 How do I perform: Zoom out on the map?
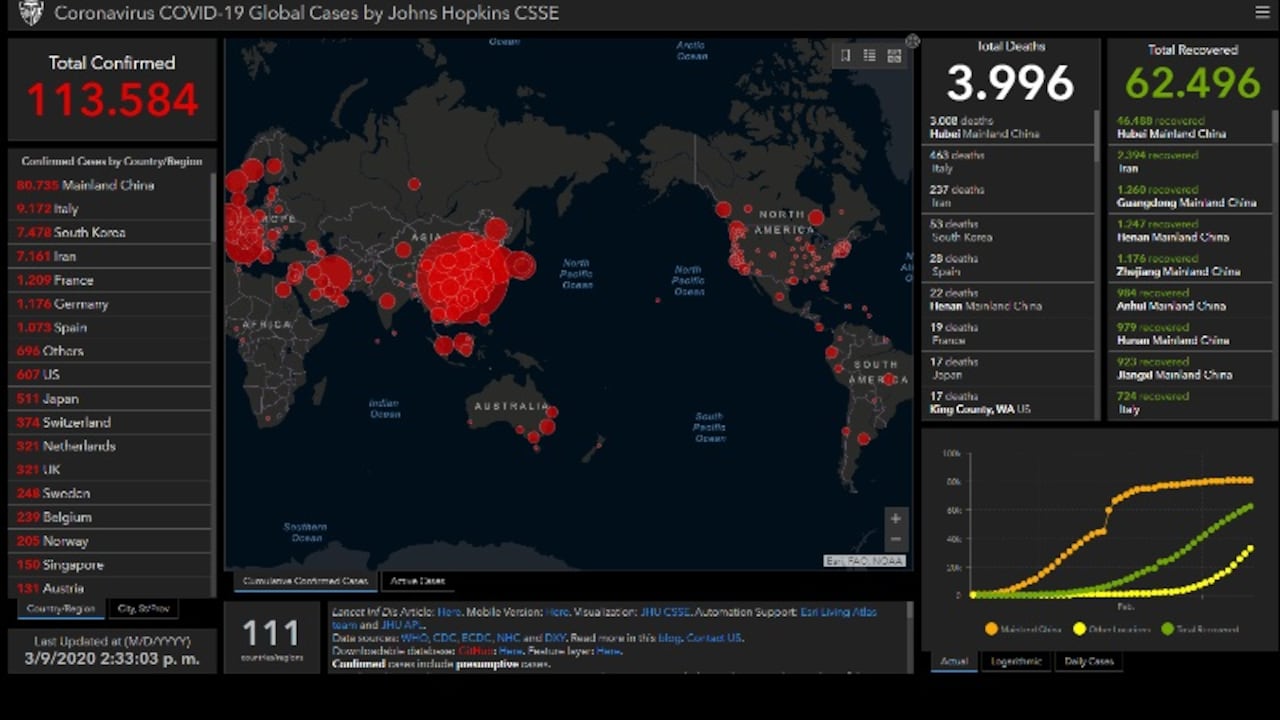895,540
